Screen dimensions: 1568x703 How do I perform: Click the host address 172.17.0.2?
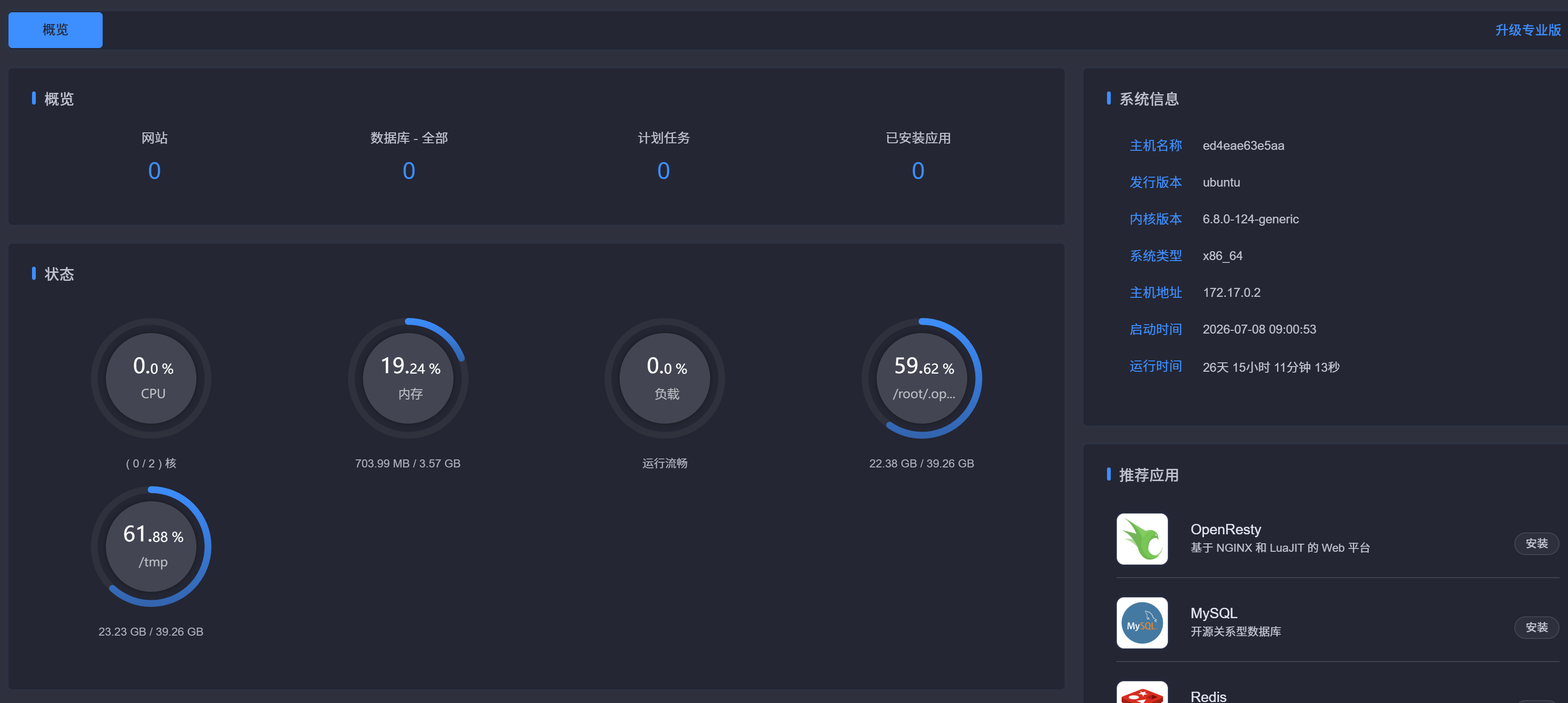[1231, 293]
